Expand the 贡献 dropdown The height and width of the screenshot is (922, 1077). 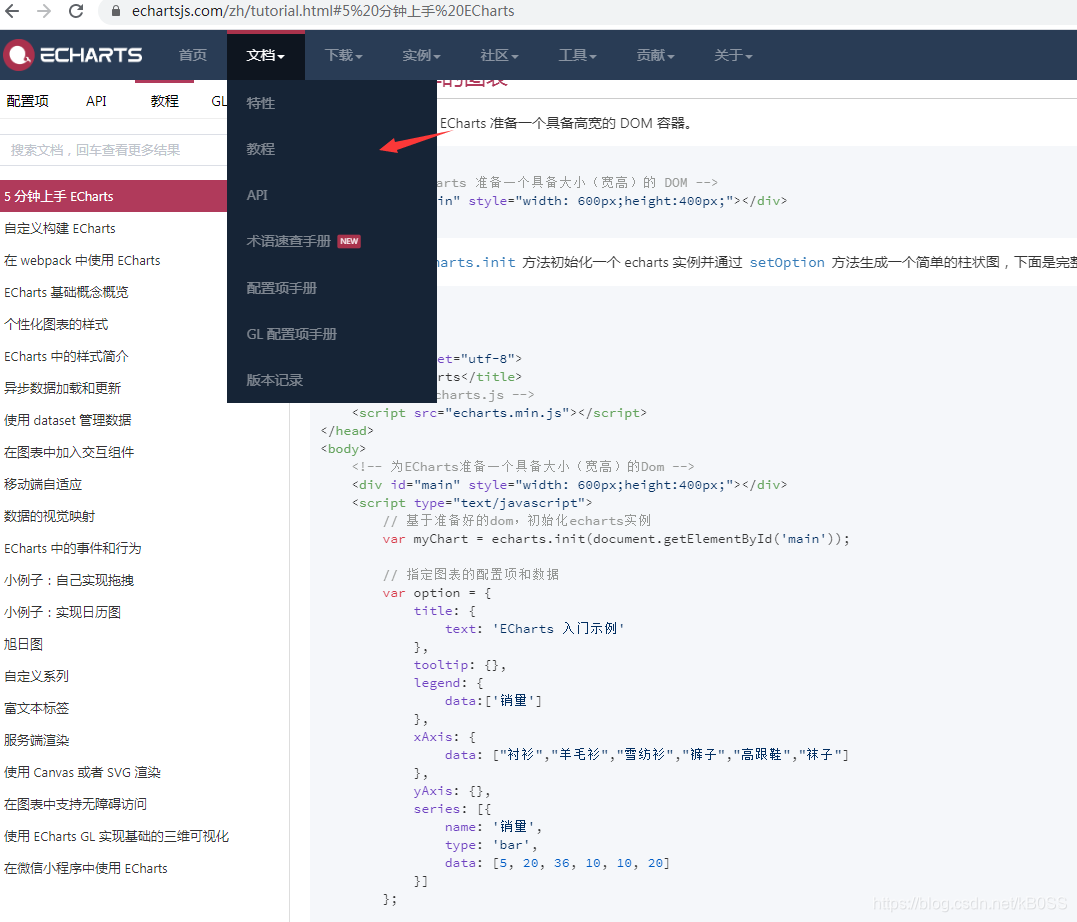point(655,55)
